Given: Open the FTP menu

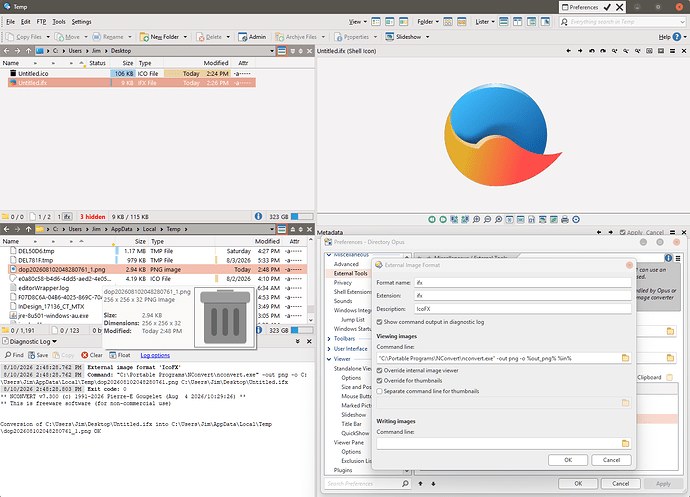Looking at the screenshot, I should 41,22.
